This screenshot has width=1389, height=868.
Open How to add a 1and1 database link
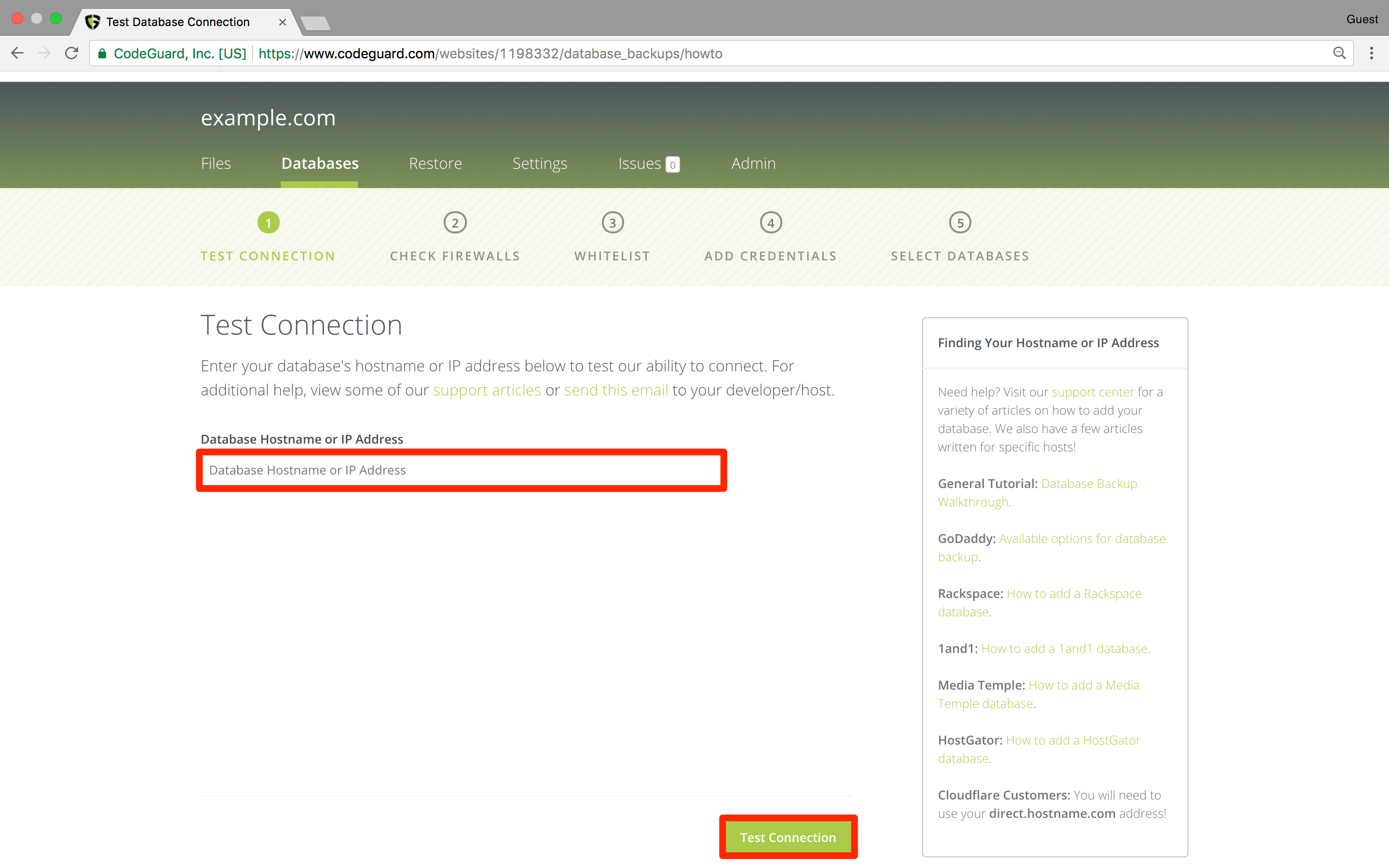coord(1064,649)
